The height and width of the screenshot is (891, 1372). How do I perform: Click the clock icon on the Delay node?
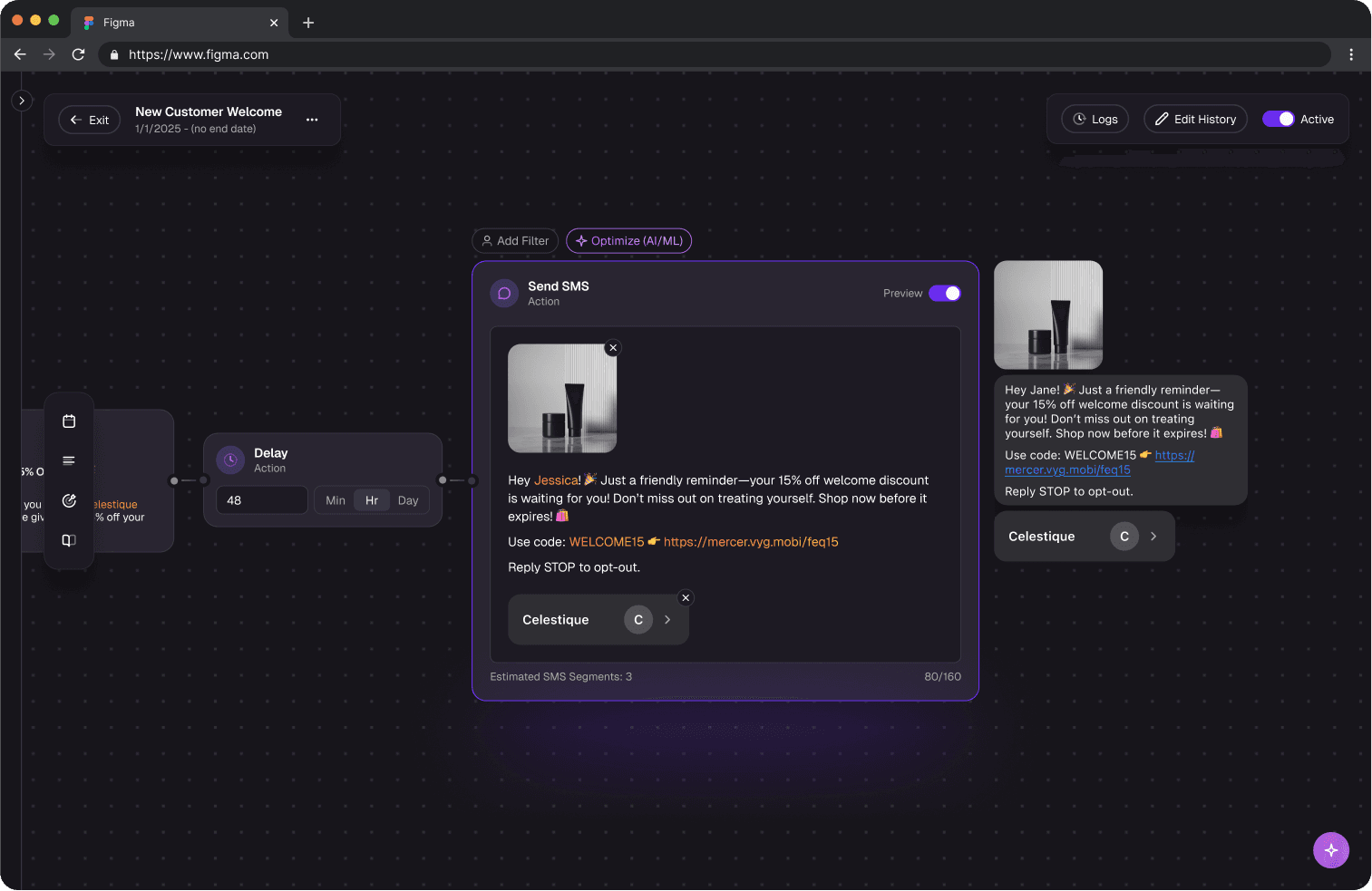tap(229, 460)
